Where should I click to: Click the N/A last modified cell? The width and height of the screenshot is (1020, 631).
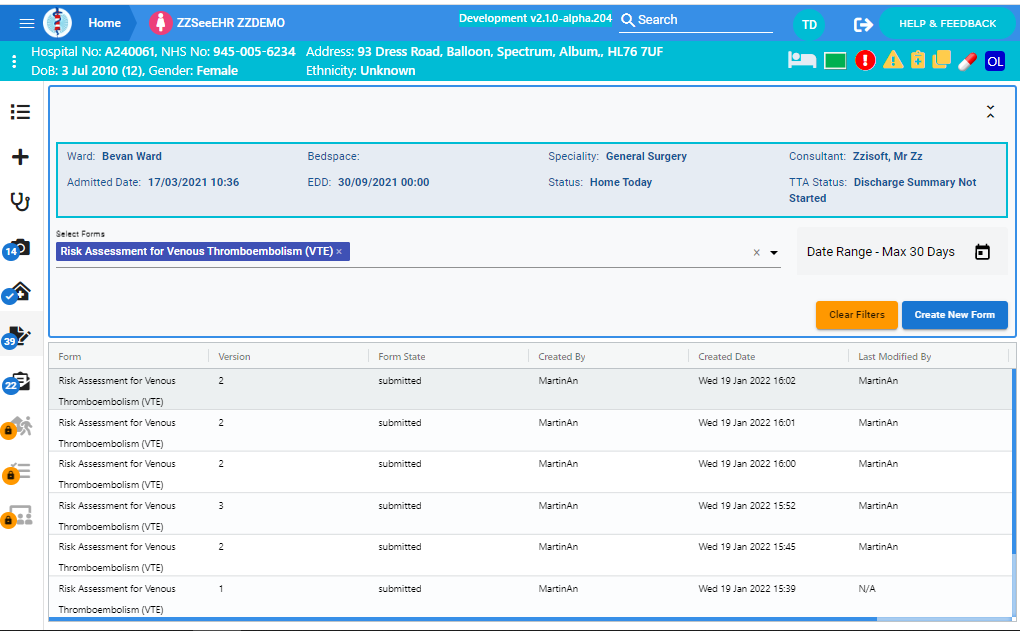[866, 589]
